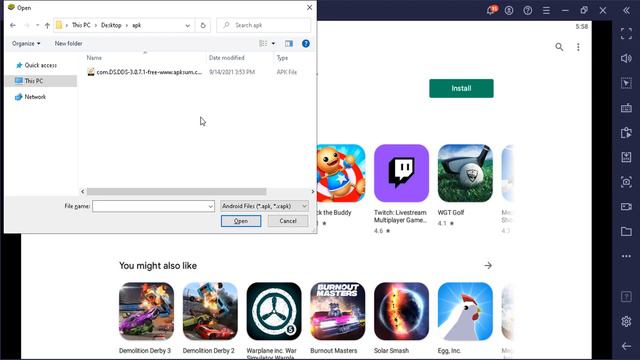Open BlueStacks settings gear
640x360 pixels.
tap(626, 322)
